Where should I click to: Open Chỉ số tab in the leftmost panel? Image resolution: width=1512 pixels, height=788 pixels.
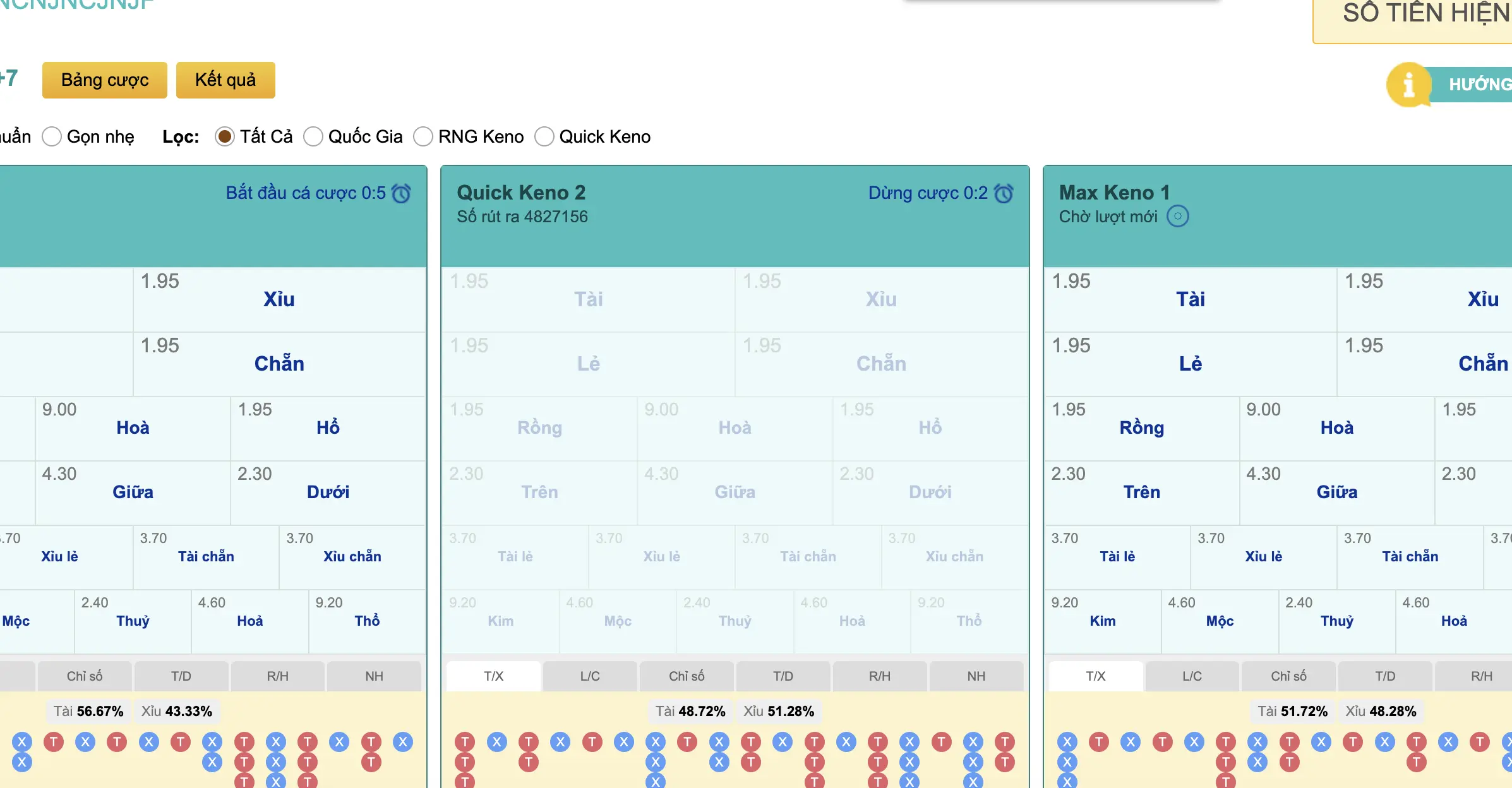(x=85, y=676)
